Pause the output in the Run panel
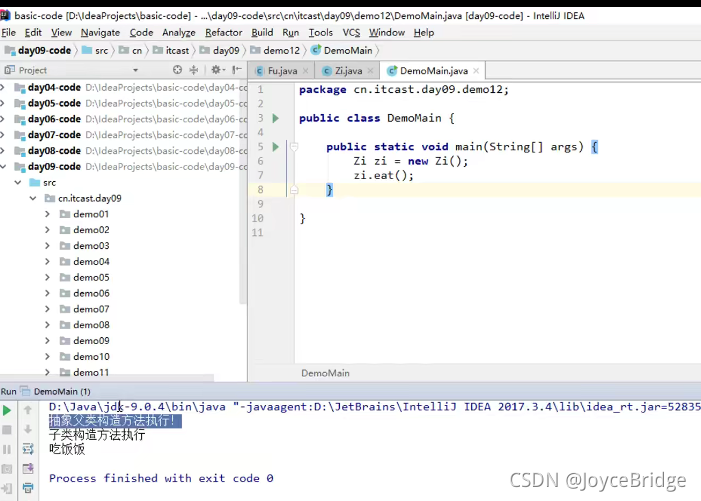 [7, 449]
